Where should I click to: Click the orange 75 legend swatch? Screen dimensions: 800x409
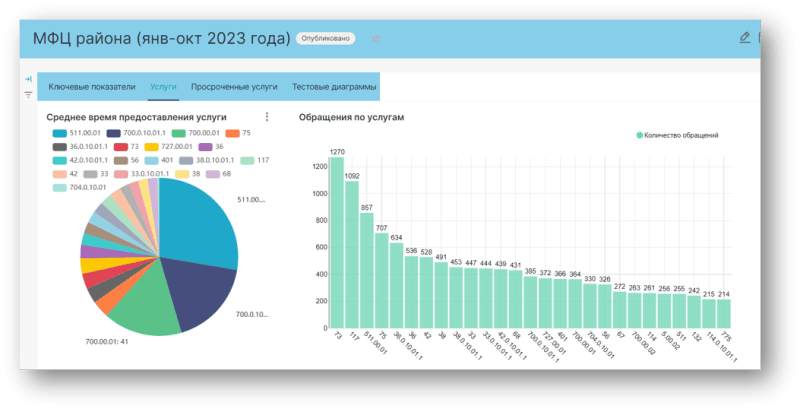pos(232,133)
